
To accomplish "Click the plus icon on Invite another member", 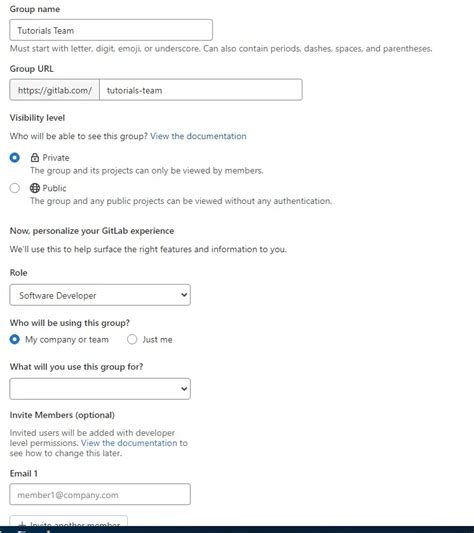I will coord(22,525).
